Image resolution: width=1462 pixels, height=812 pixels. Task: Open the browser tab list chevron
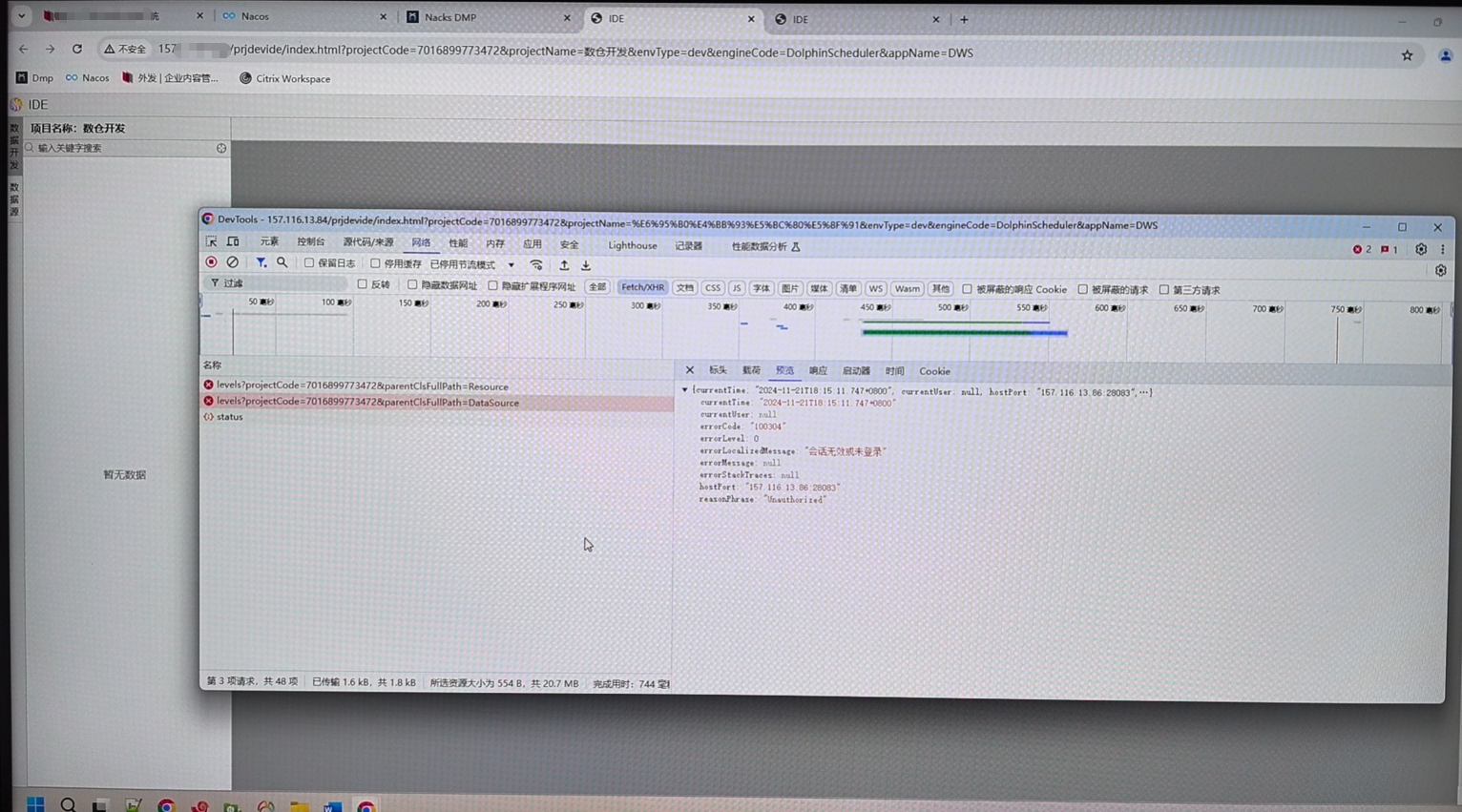click(21, 16)
